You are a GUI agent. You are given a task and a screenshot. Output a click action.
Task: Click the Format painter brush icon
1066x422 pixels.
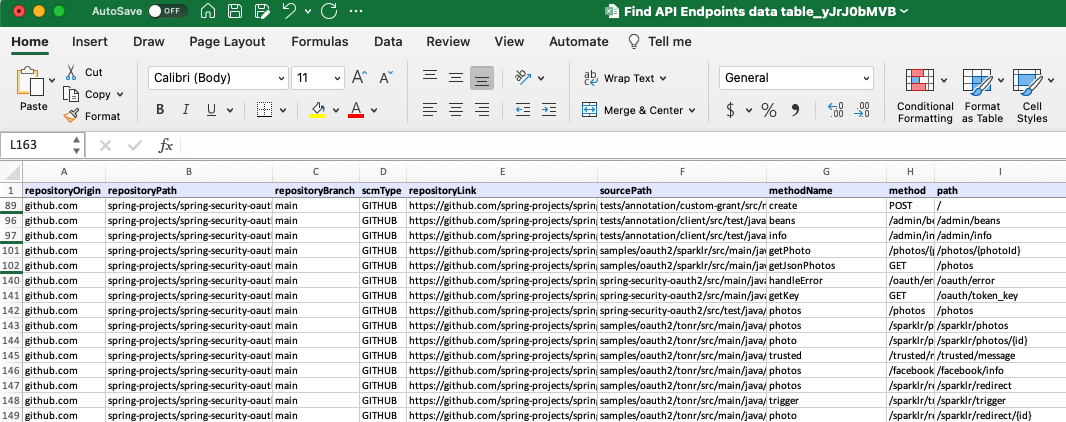[71, 116]
